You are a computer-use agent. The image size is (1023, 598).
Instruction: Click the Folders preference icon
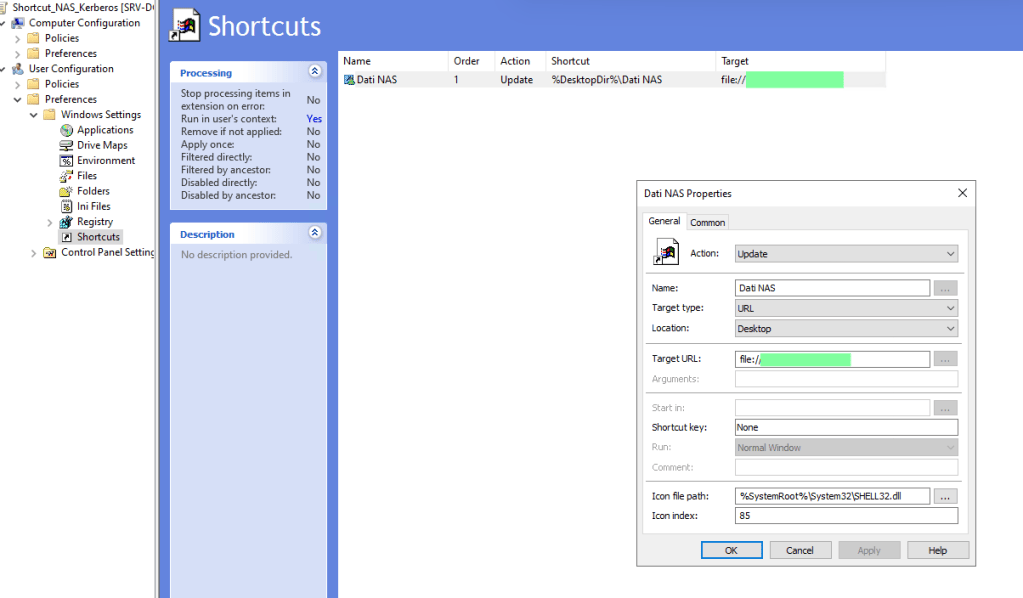[x=66, y=191]
